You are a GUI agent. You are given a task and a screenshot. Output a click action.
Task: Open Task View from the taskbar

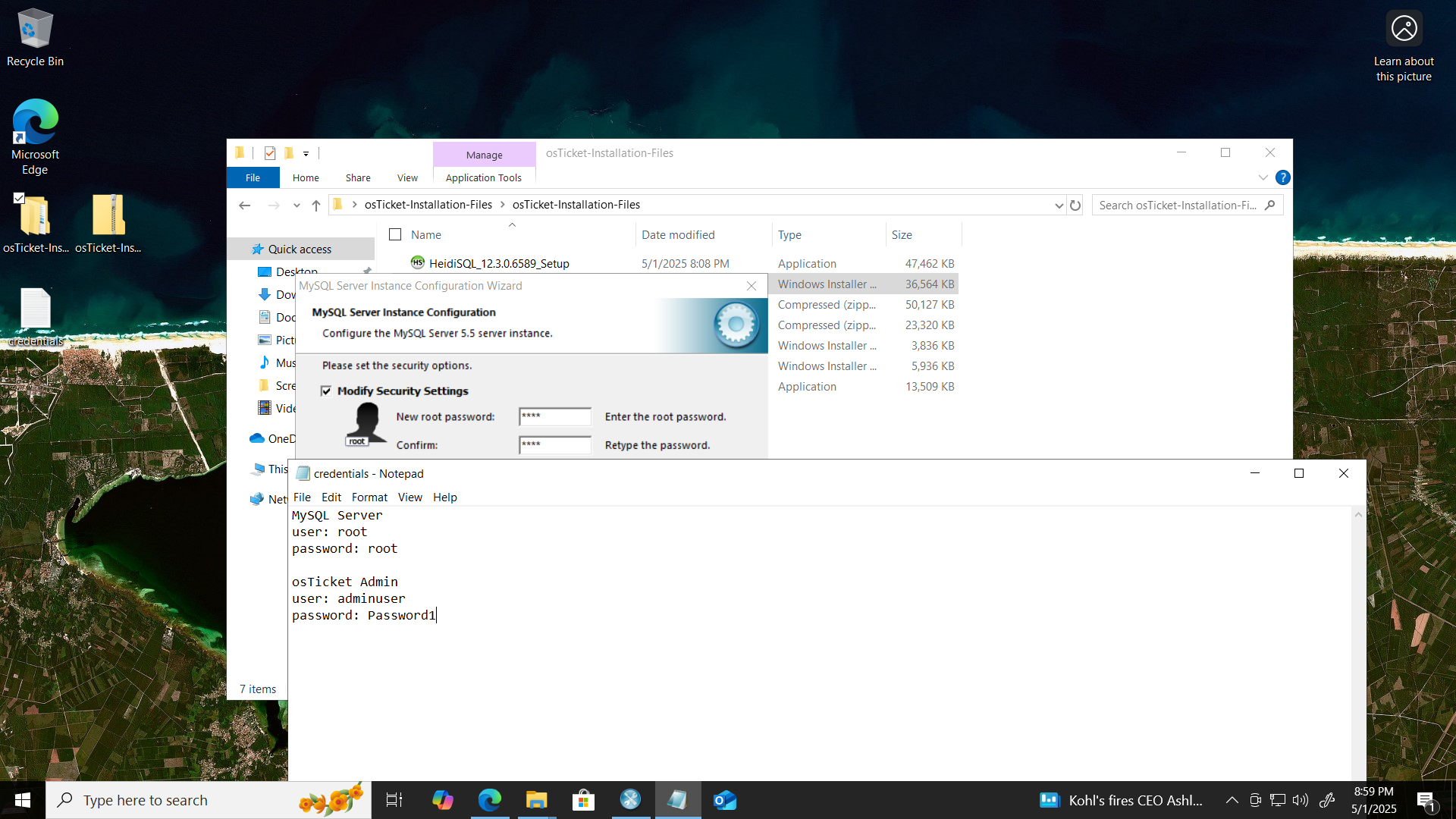tap(394, 800)
